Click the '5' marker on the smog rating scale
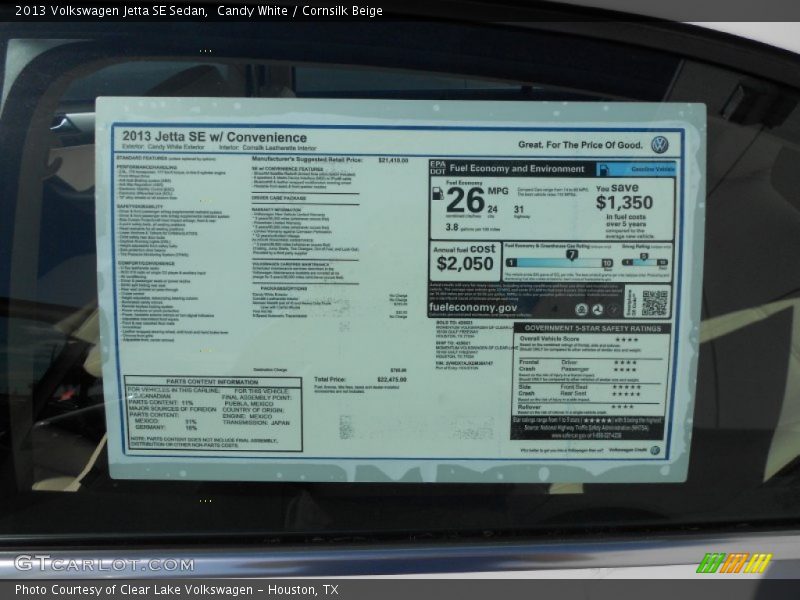The width and height of the screenshot is (800, 600). coord(644,257)
